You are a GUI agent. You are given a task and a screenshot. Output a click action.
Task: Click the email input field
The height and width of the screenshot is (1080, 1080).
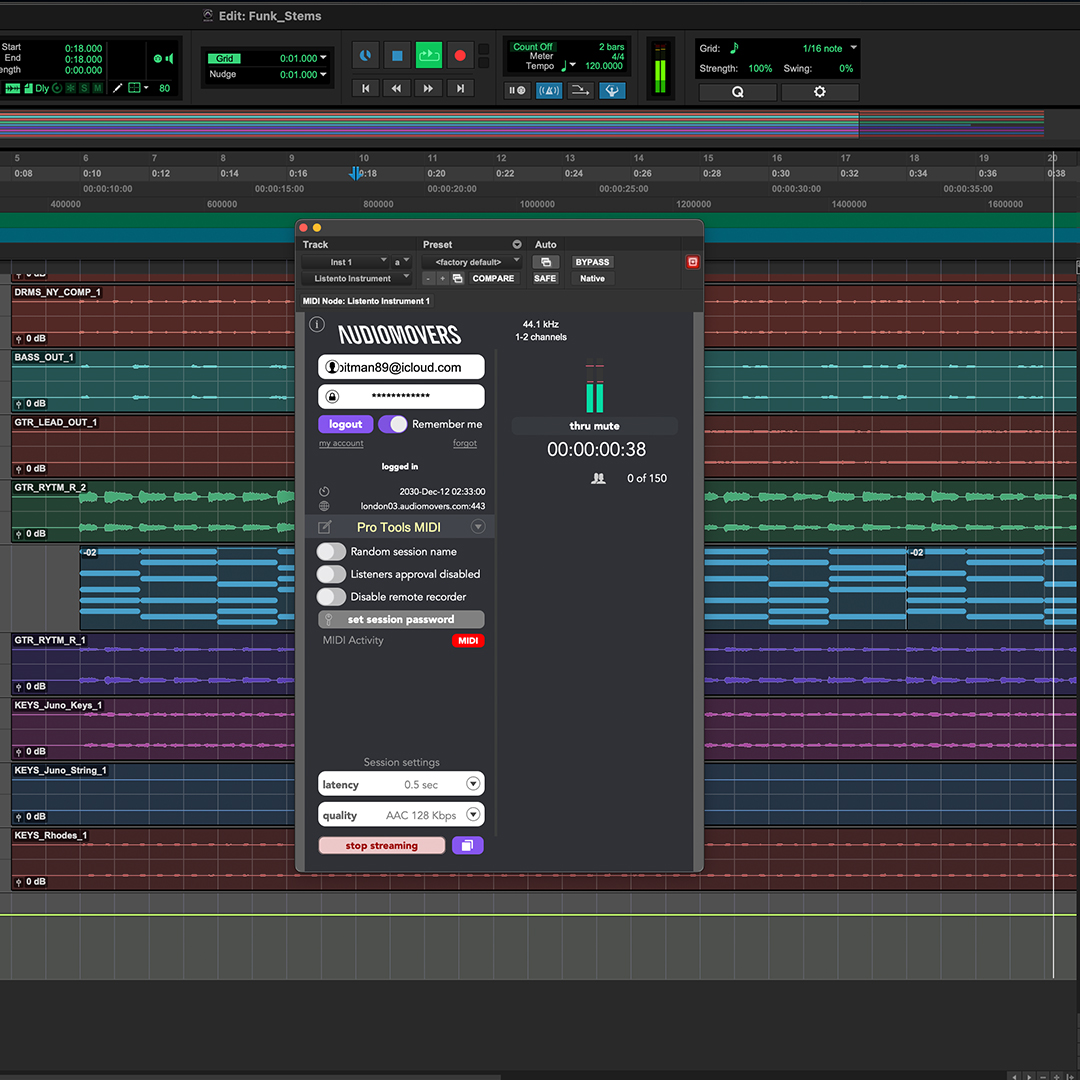click(401, 367)
